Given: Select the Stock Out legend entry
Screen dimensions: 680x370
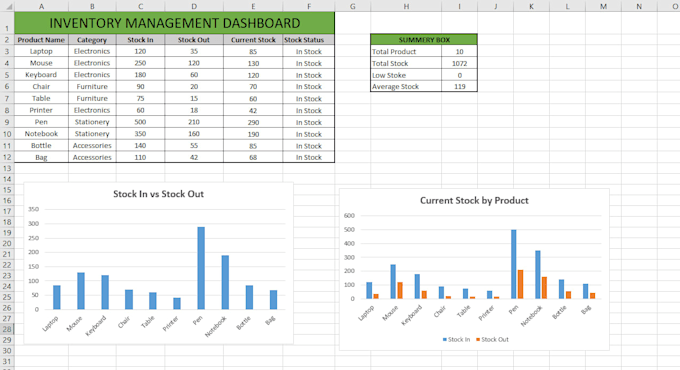Looking at the screenshot, I should pyautogui.click(x=492, y=339).
